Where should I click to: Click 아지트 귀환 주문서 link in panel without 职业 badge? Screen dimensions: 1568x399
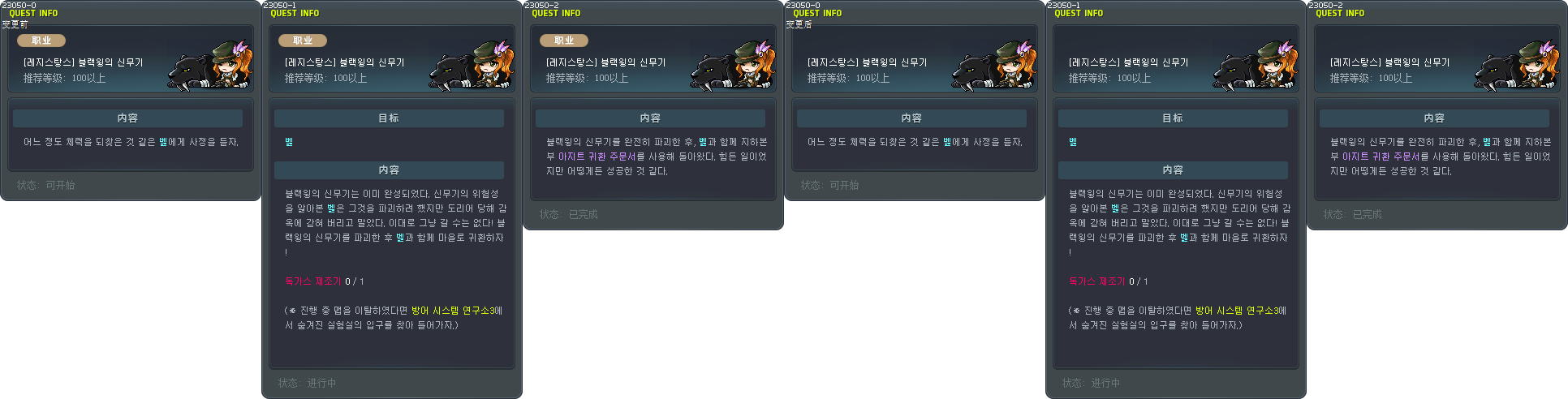(x=1381, y=157)
